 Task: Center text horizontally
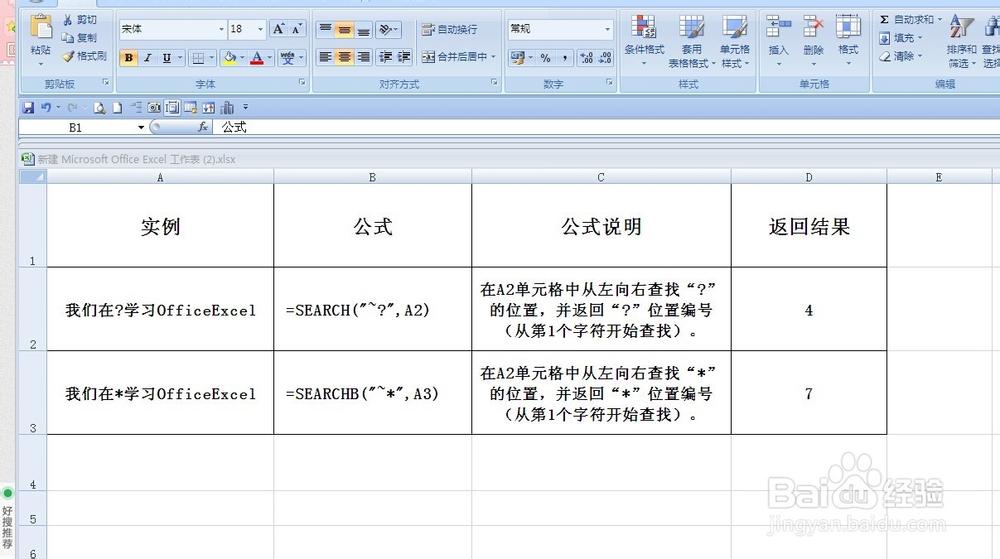point(344,57)
